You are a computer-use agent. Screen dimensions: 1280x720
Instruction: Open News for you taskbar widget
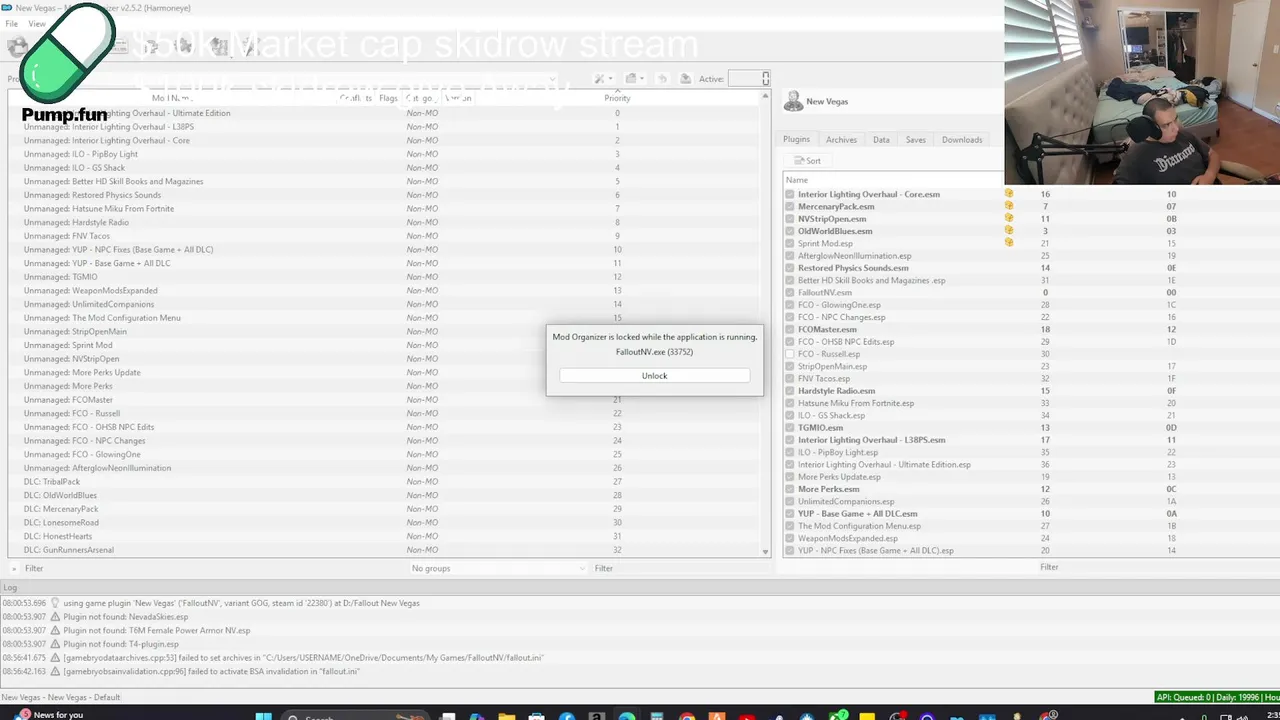click(x=48, y=715)
